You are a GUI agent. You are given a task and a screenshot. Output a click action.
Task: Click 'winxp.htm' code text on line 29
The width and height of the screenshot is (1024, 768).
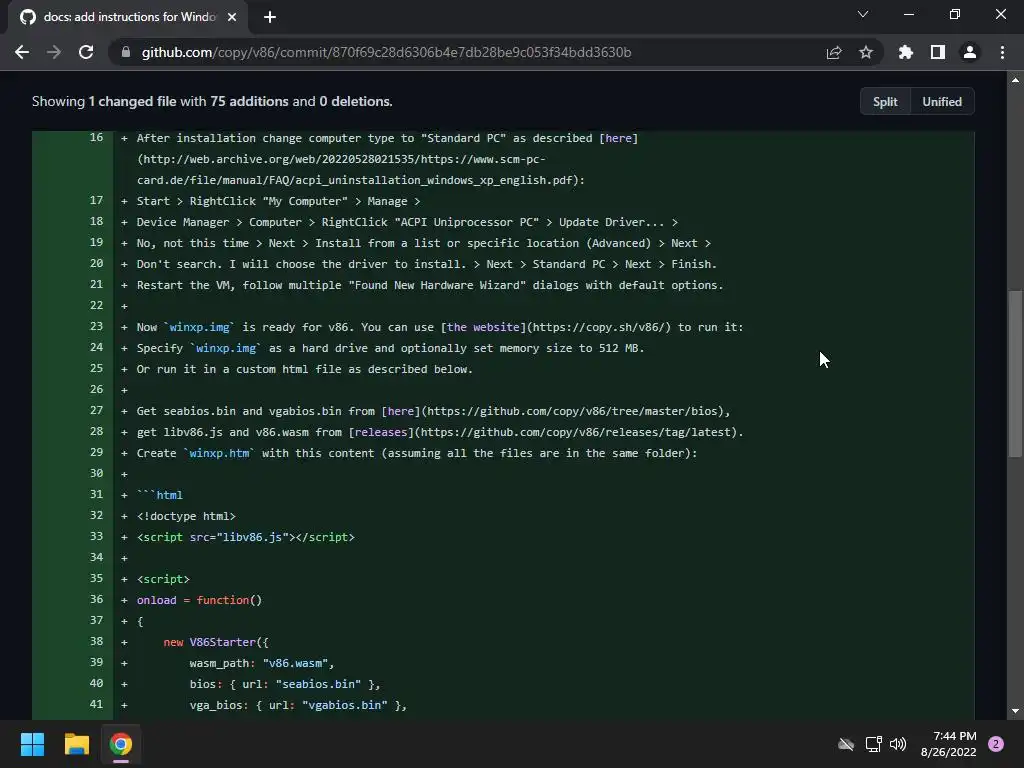point(219,453)
